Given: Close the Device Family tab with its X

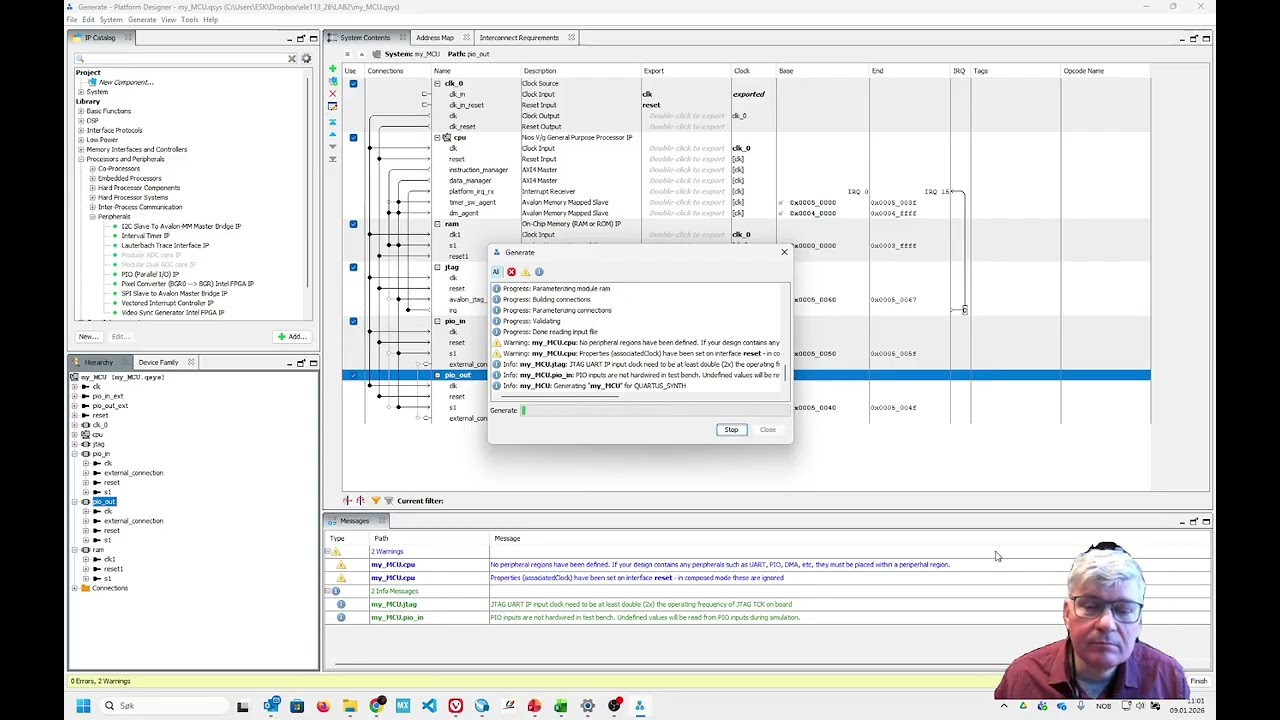Looking at the screenshot, I should coord(191,362).
